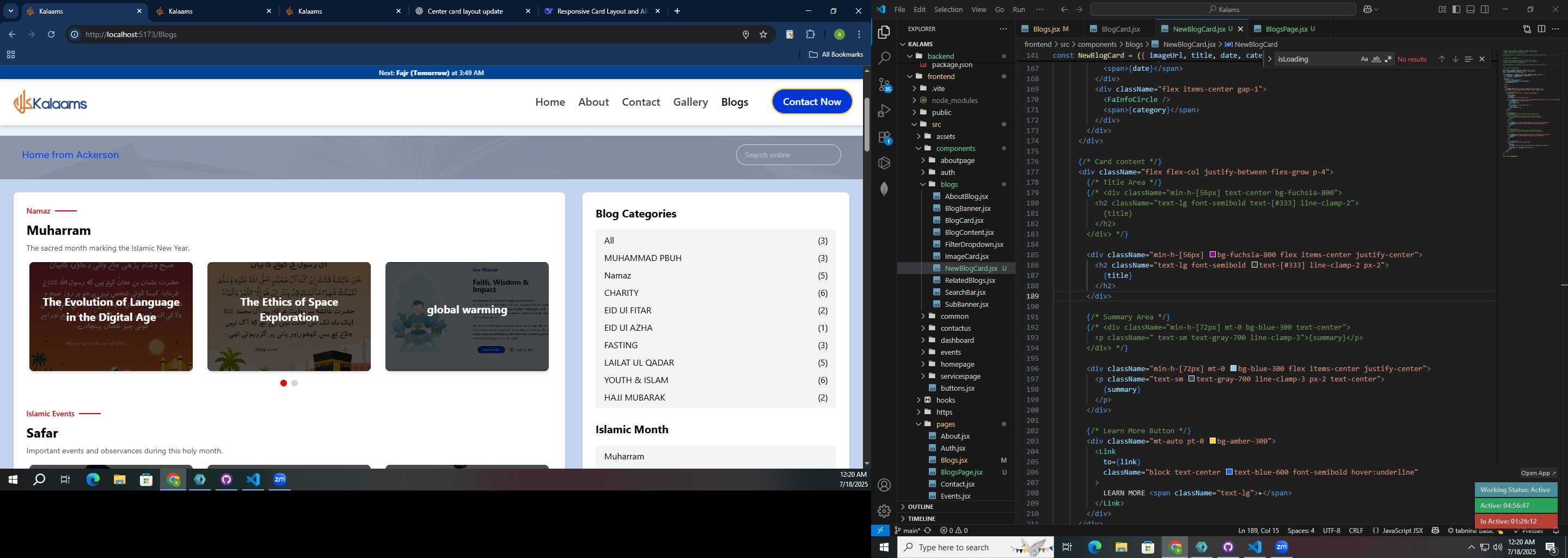Expand the OUTLINE section
This screenshot has width=1568, height=558.
957,507
